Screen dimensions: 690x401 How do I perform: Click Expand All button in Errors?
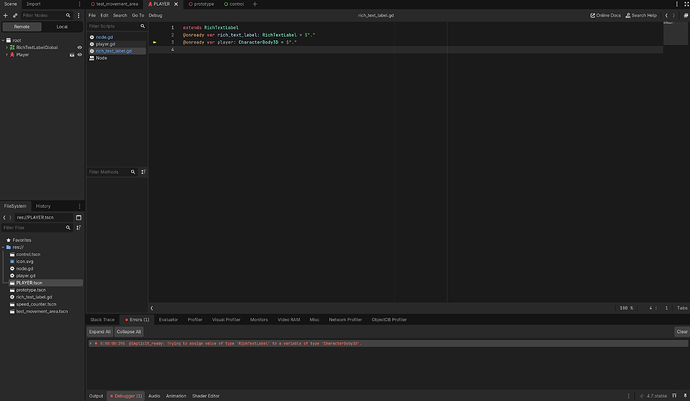[x=99, y=332]
